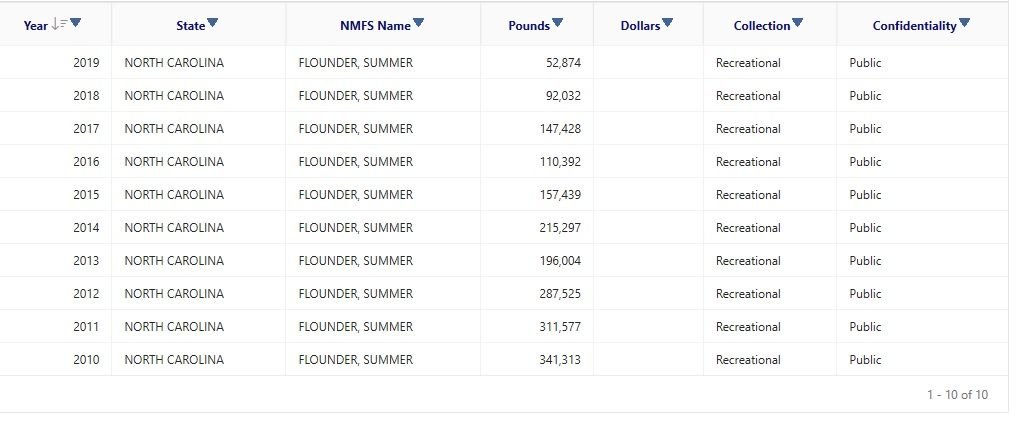Viewport: 1016px width, 422px height.
Task: Select the 341,313 pounds cell
Action: click(537, 360)
